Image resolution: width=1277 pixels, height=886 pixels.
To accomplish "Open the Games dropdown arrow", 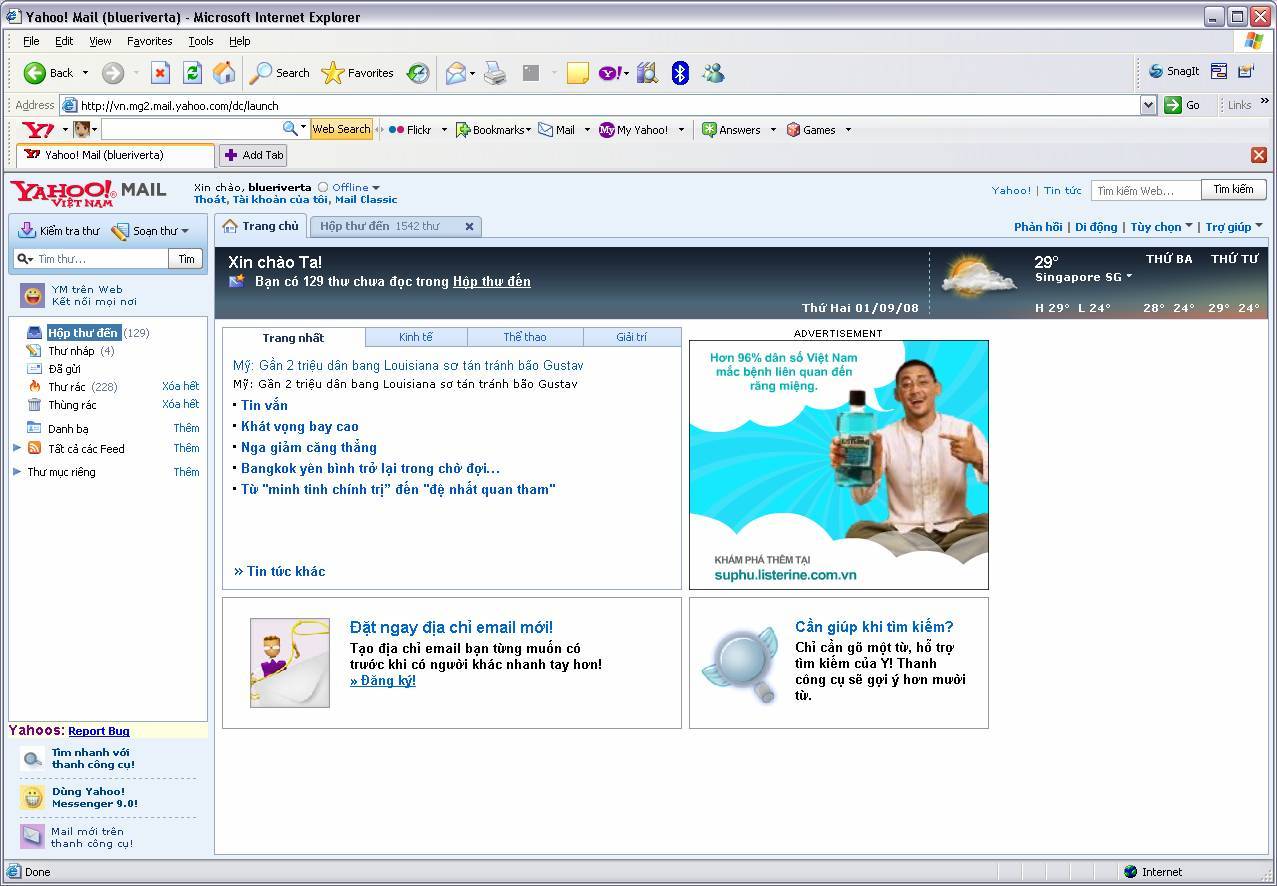I will (x=848, y=130).
